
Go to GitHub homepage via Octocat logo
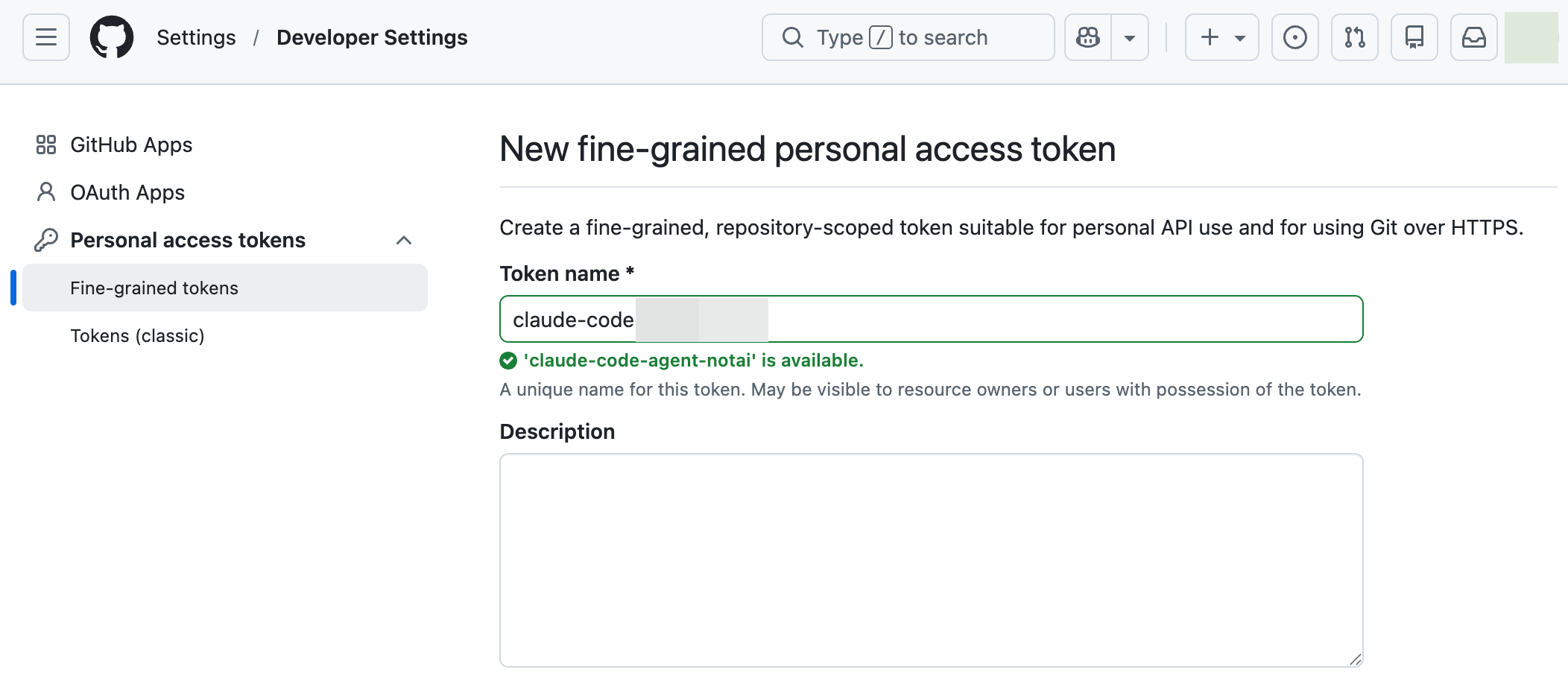(112, 37)
